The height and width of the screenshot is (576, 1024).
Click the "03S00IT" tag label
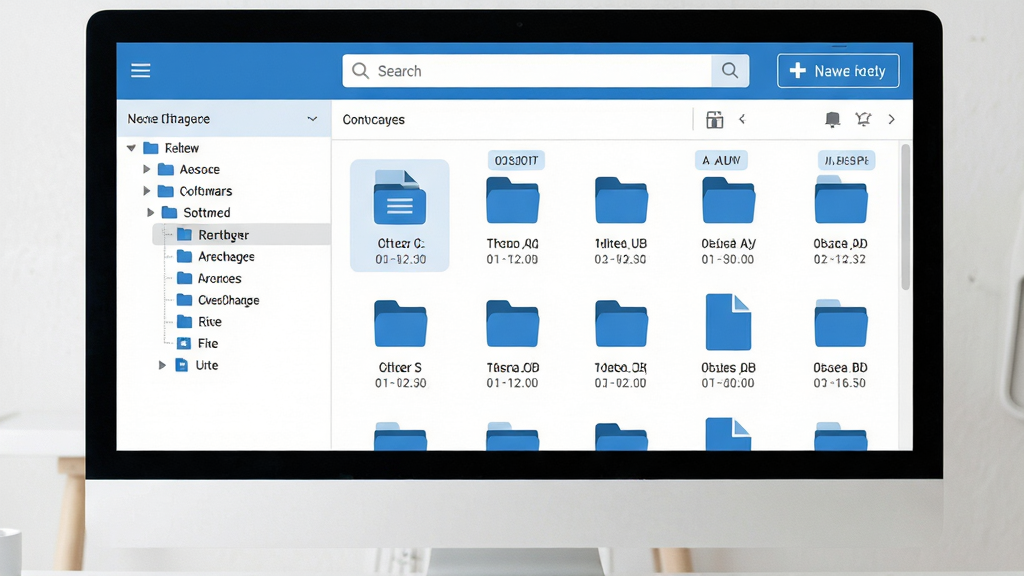coord(516,160)
